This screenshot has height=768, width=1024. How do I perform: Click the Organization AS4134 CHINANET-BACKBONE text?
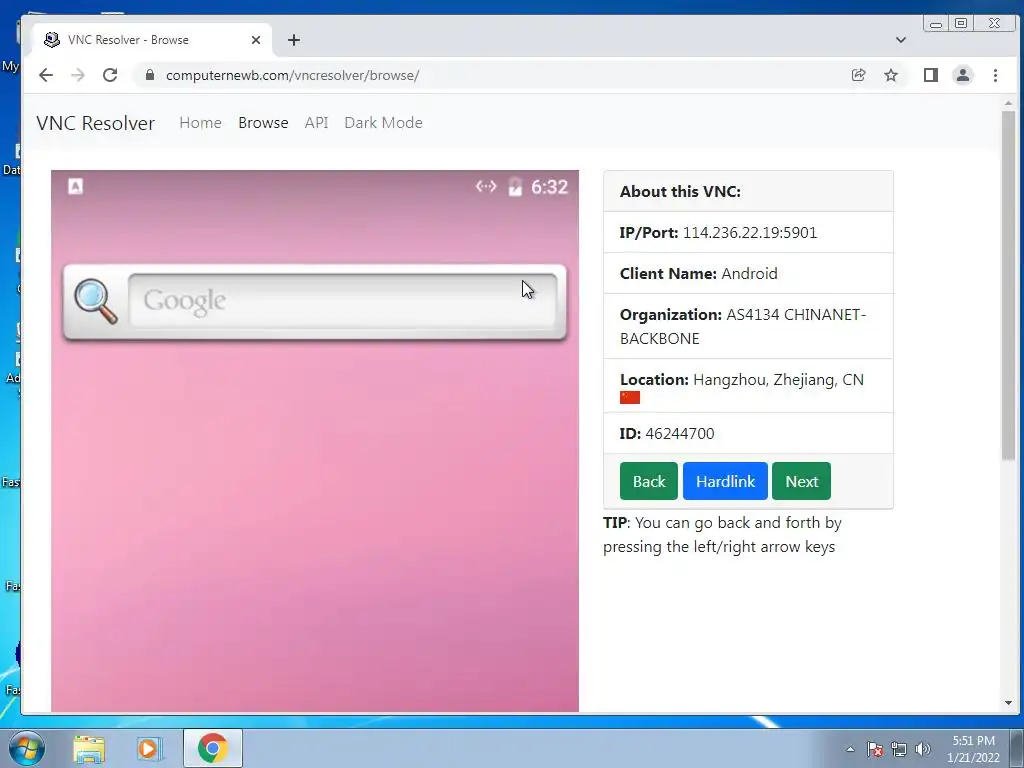pos(743,327)
